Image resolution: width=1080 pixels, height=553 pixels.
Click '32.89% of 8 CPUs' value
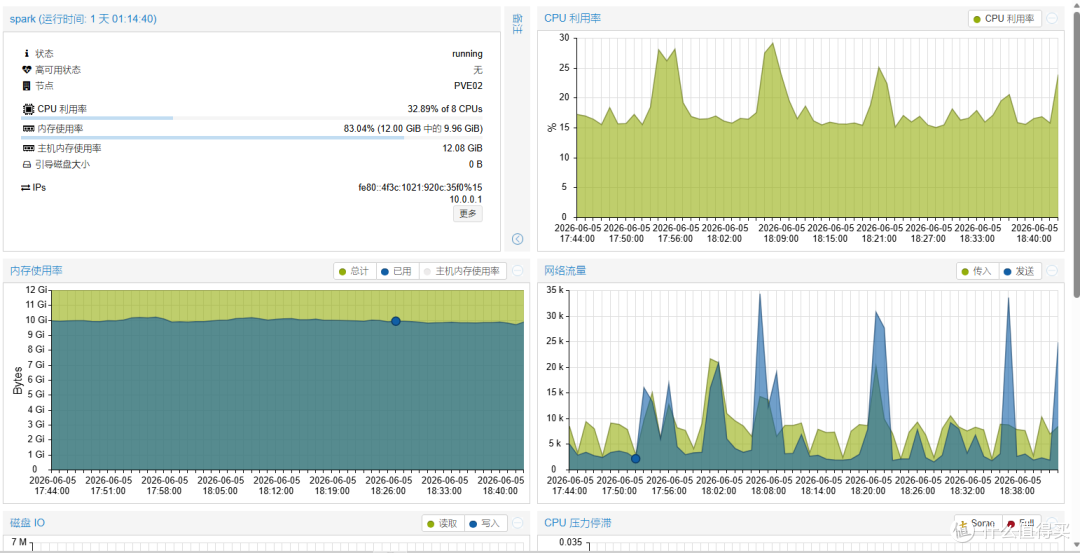[x=445, y=109]
